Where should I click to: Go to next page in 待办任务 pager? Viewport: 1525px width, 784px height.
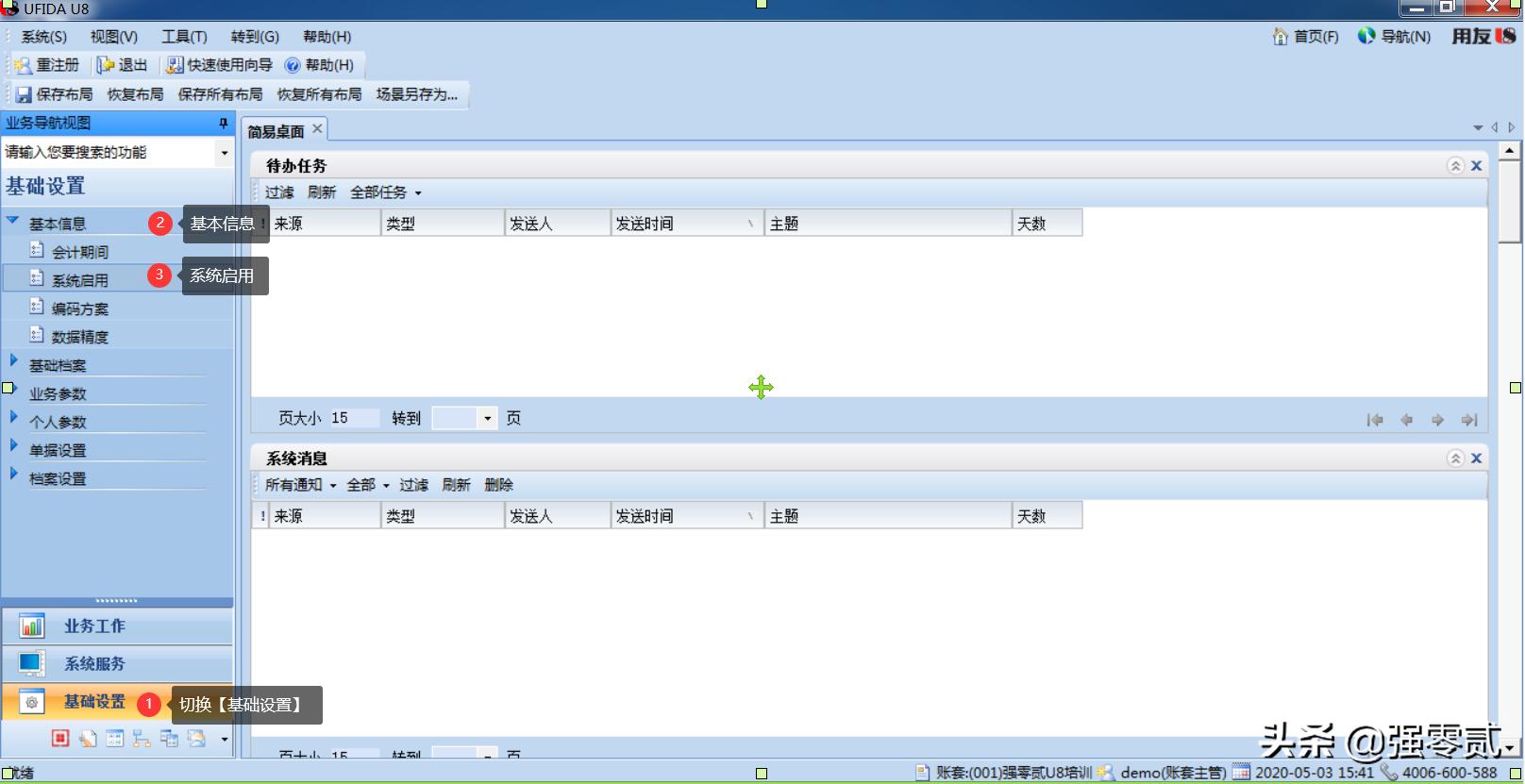pyautogui.click(x=1437, y=420)
